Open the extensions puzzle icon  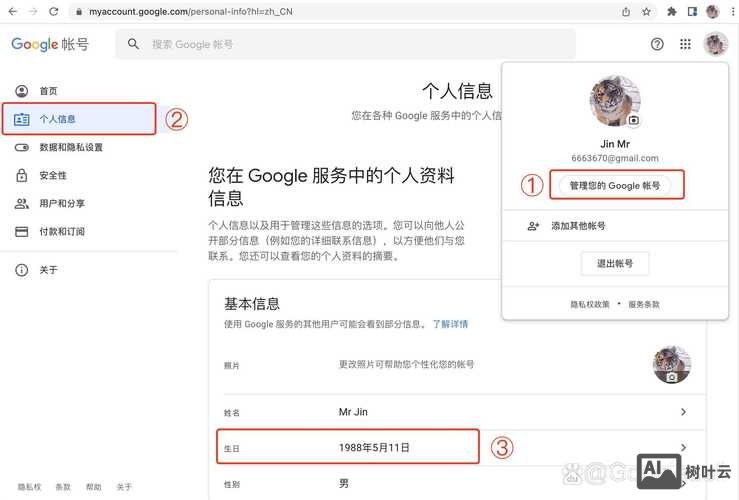click(x=672, y=11)
